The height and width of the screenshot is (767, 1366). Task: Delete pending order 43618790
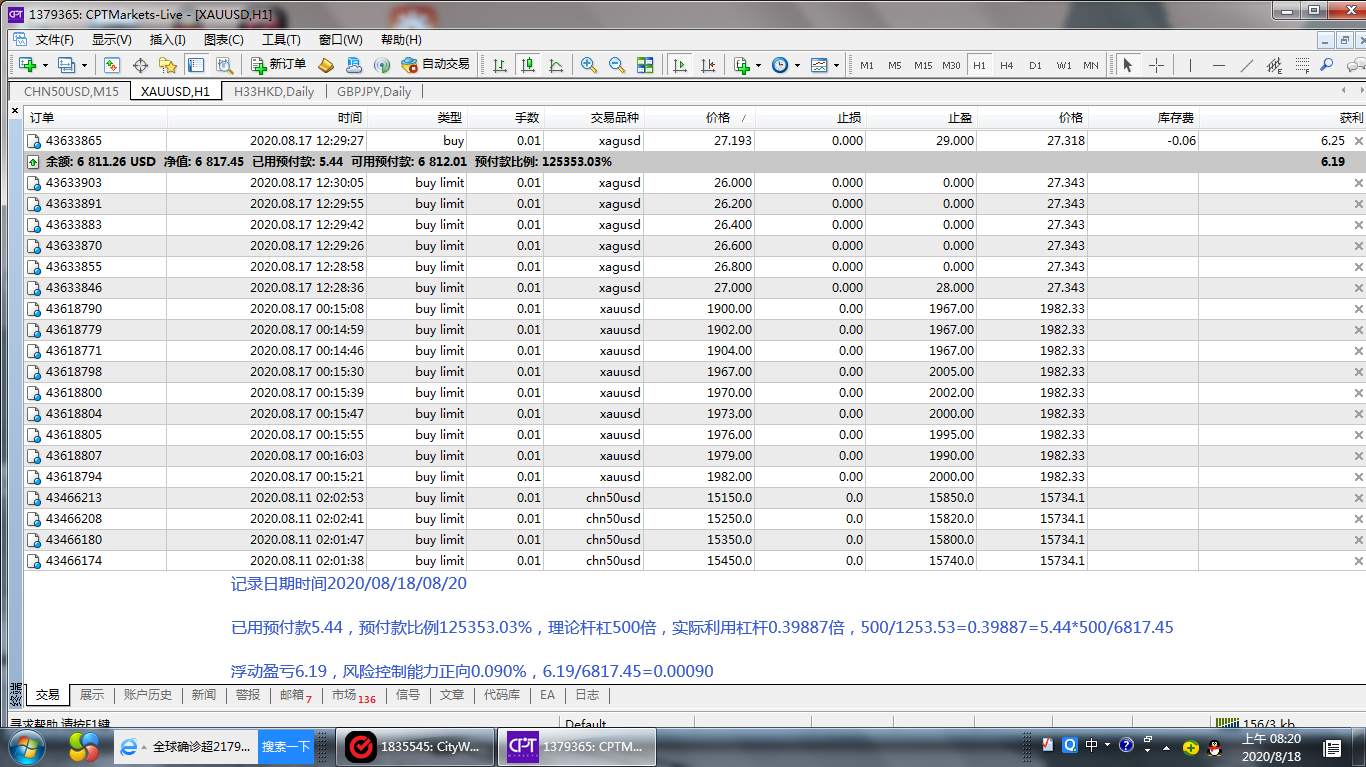pos(1358,309)
